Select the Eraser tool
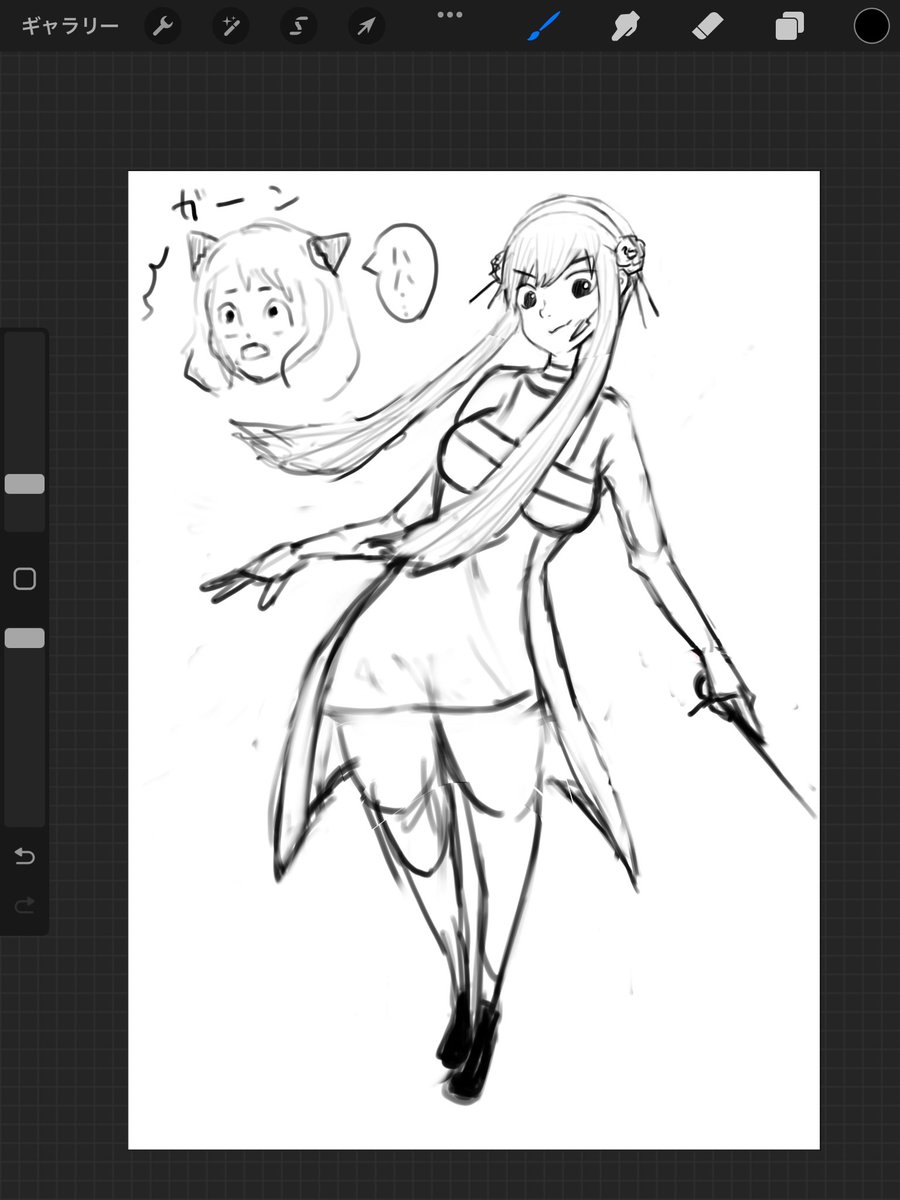The height and width of the screenshot is (1200, 900). [707, 26]
